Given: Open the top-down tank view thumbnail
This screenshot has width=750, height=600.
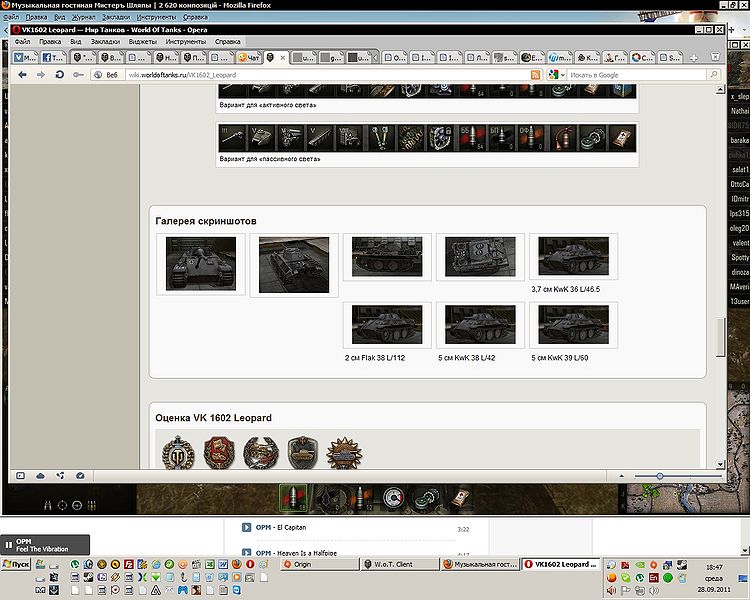Looking at the screenshot, I should pyautogui.click(x=480, y=256).
